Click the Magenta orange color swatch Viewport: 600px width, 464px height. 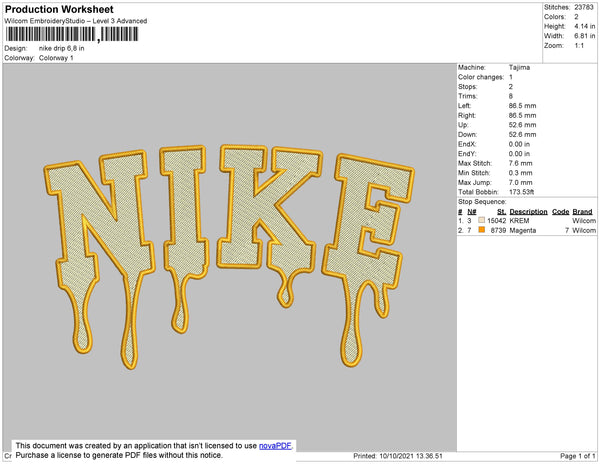tap(481, 230)
